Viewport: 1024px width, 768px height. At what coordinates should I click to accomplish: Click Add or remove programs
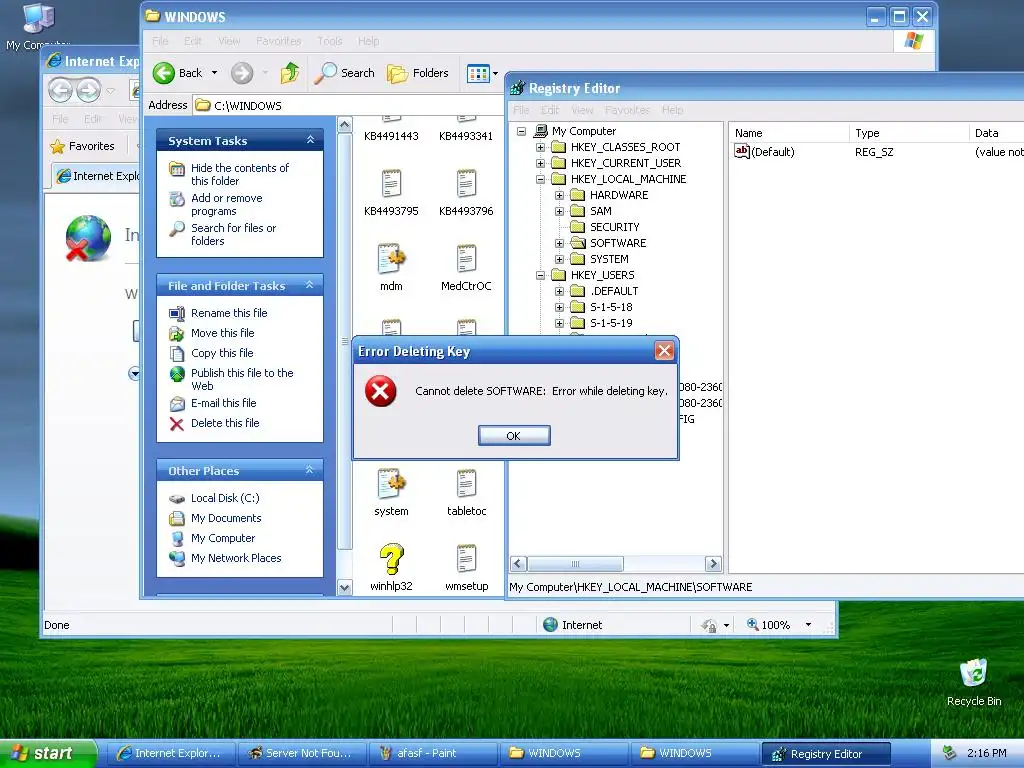[226, 204]
